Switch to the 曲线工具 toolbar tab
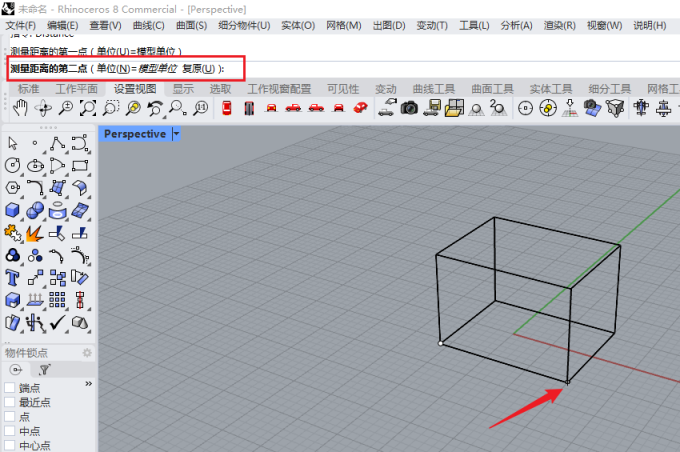Image resolution: width=680 pixels, height=452 pixels. pyautogui.click(x=434, y=89)
